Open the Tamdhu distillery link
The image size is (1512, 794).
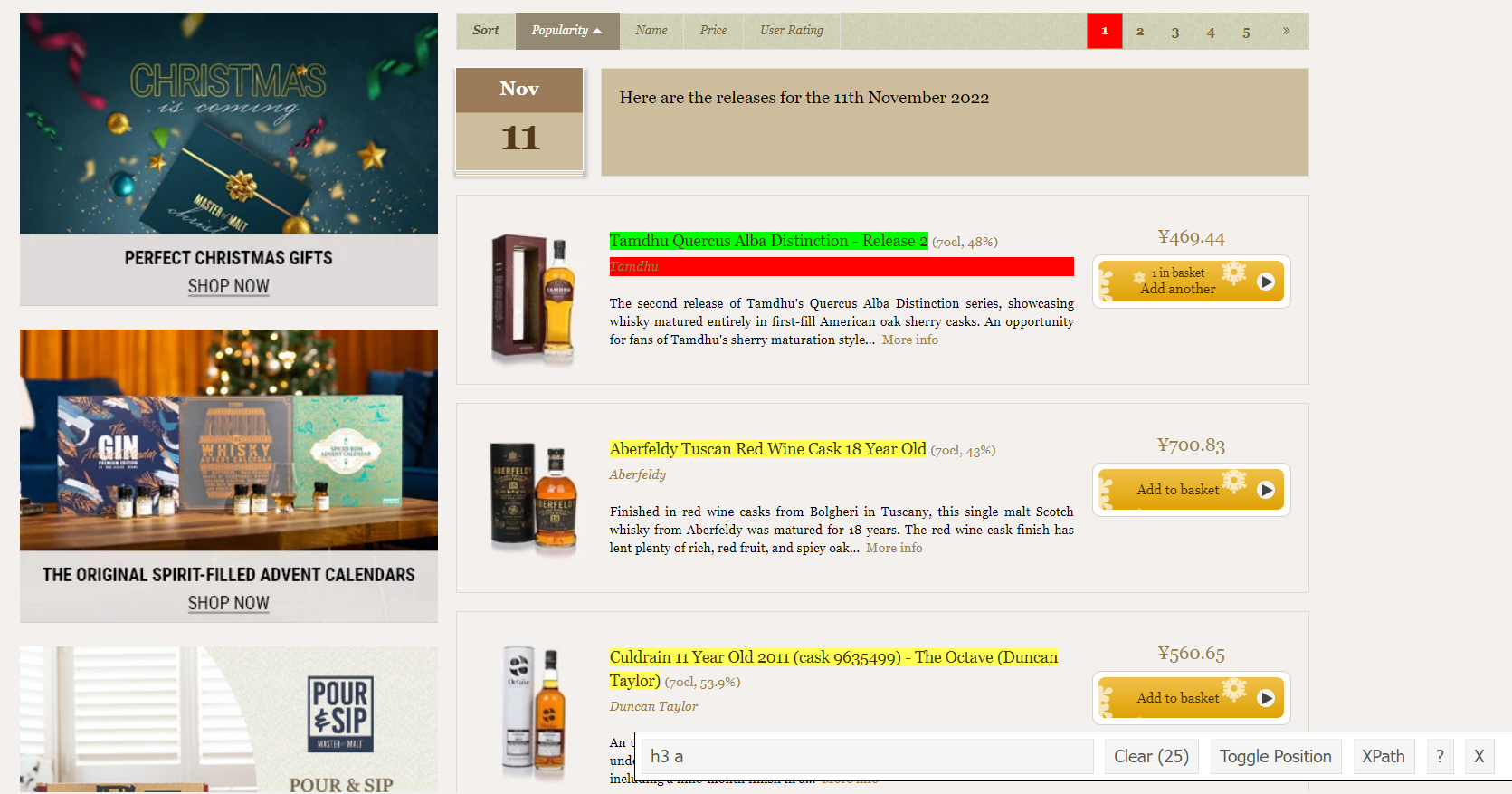point(634,266)
